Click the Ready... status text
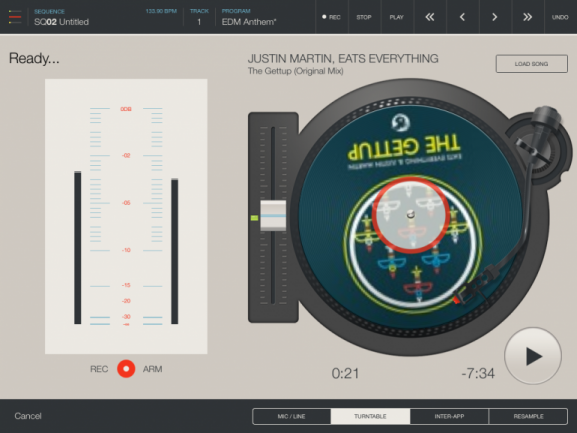The image size is (577, 433). (34, 58)
